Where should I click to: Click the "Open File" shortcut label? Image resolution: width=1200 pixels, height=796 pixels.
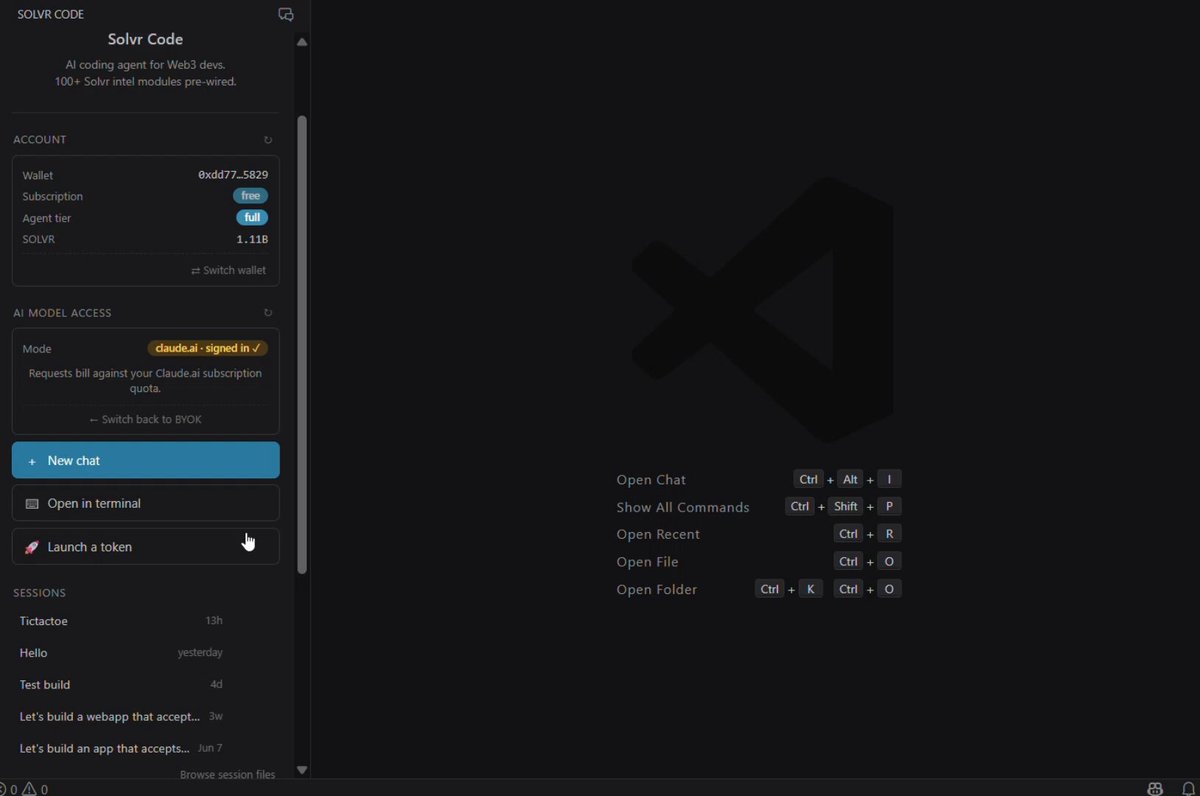click(x=647, y=562)
